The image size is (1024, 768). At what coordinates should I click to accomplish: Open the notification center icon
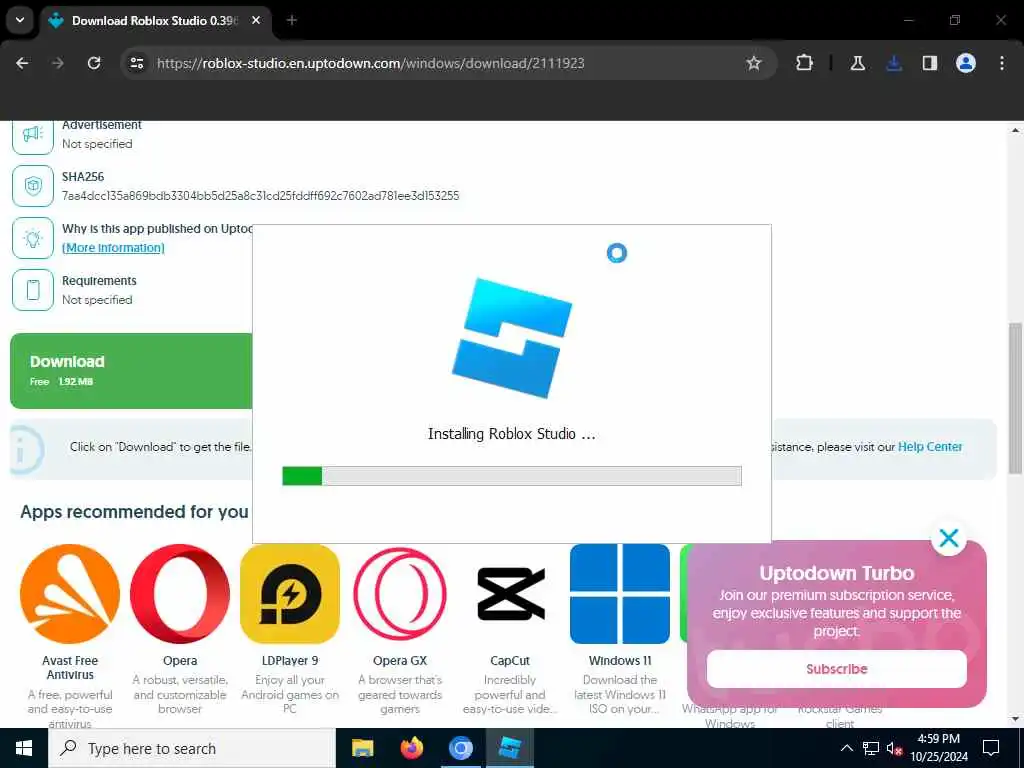click(991, 748)
